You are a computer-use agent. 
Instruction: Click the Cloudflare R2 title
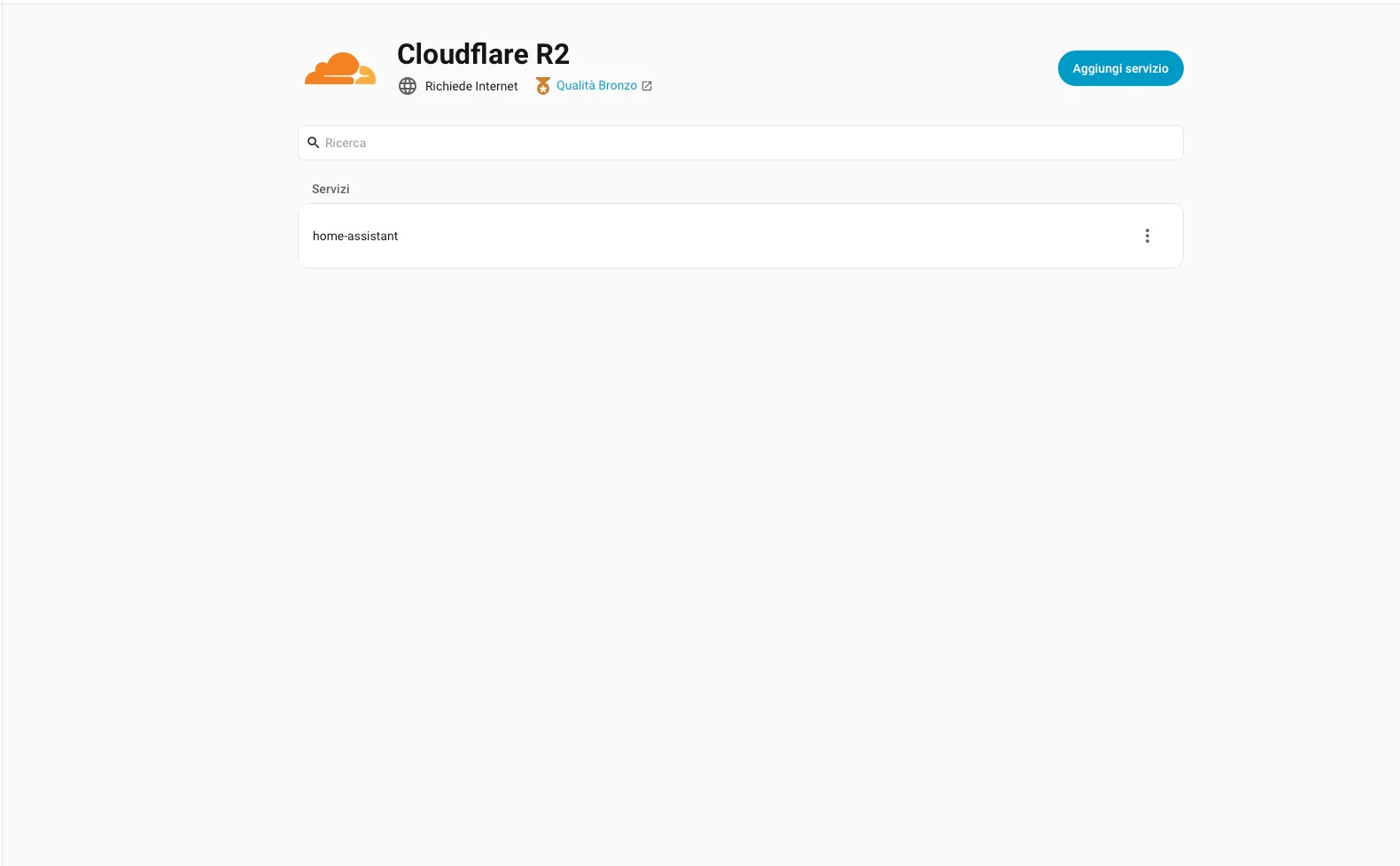pos(483,54)
